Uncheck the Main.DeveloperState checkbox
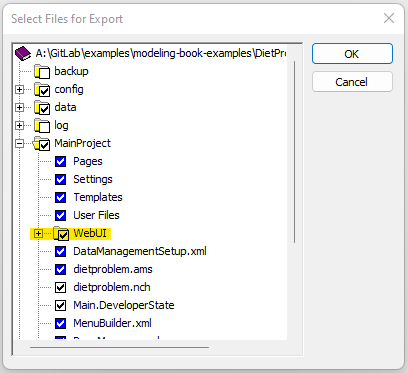408x373 pixels. pyautogui.click(x=60, y=305)
